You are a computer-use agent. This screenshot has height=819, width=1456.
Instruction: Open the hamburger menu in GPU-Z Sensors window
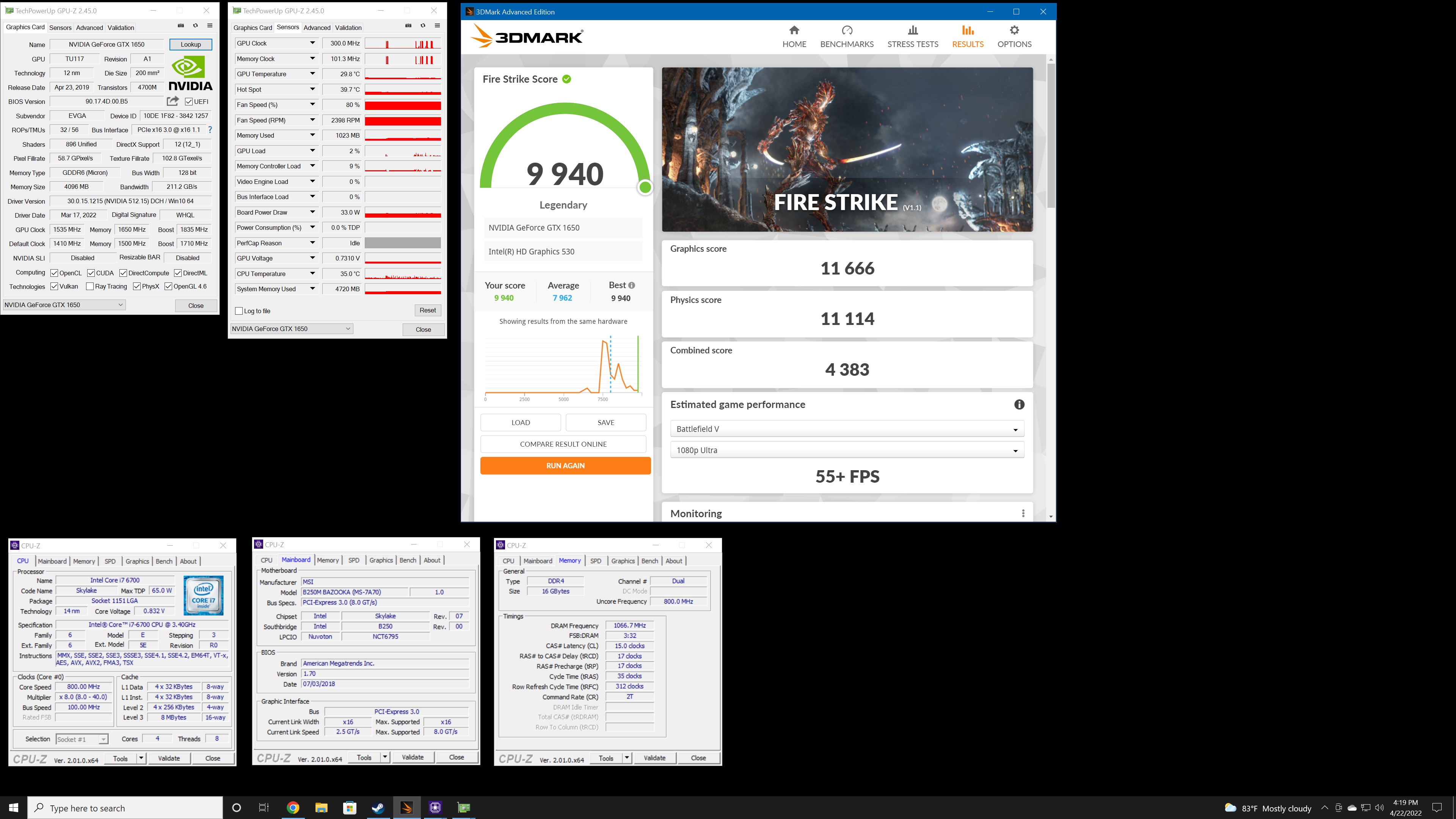point(437,26)
